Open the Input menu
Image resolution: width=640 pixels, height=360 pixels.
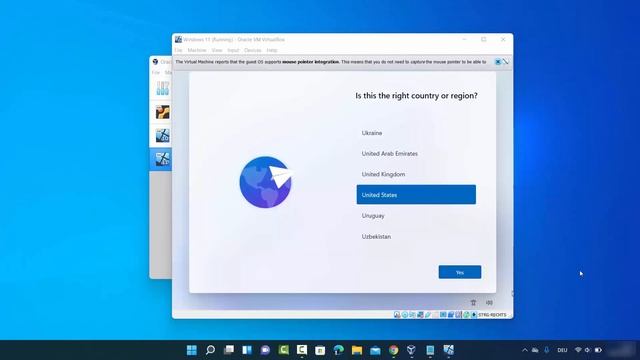pyautogui.click(x=233, y=50)
